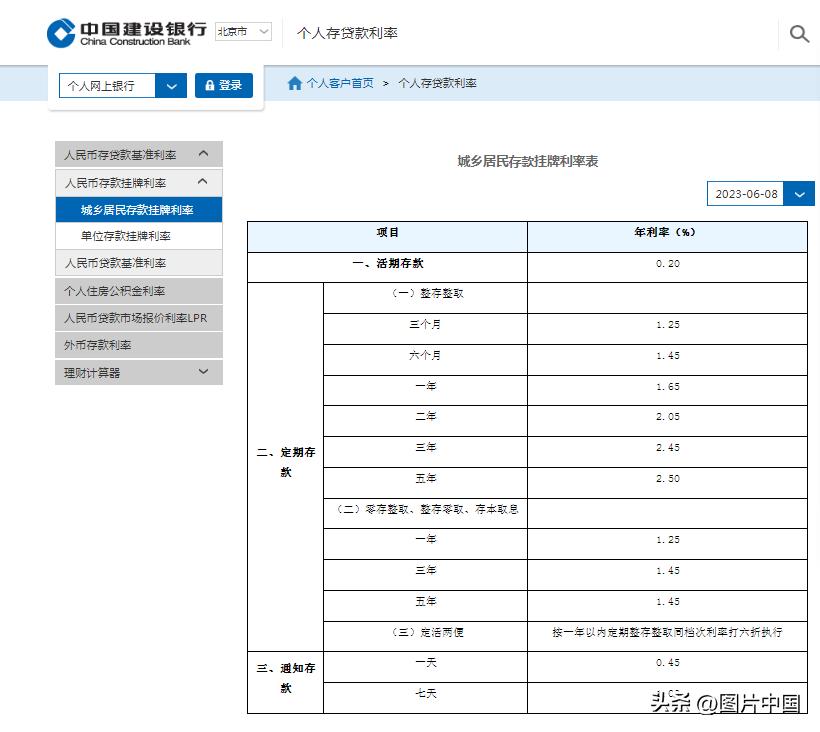Click the lock icon on the login button

[208, 85]
